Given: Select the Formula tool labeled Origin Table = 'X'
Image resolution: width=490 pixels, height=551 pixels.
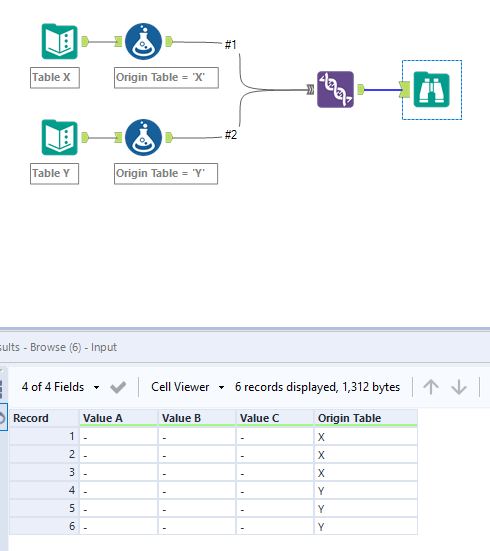Looking at the screenshot, I should point(143,41).
